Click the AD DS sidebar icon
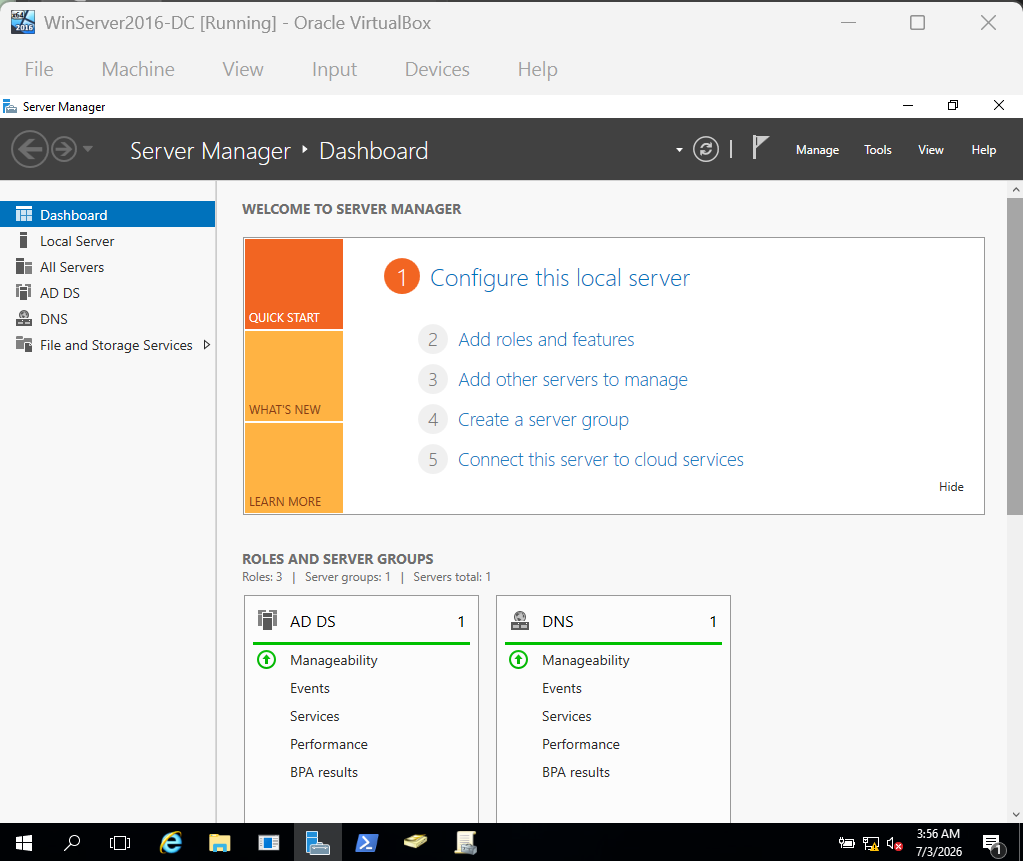 coord(24,292)
